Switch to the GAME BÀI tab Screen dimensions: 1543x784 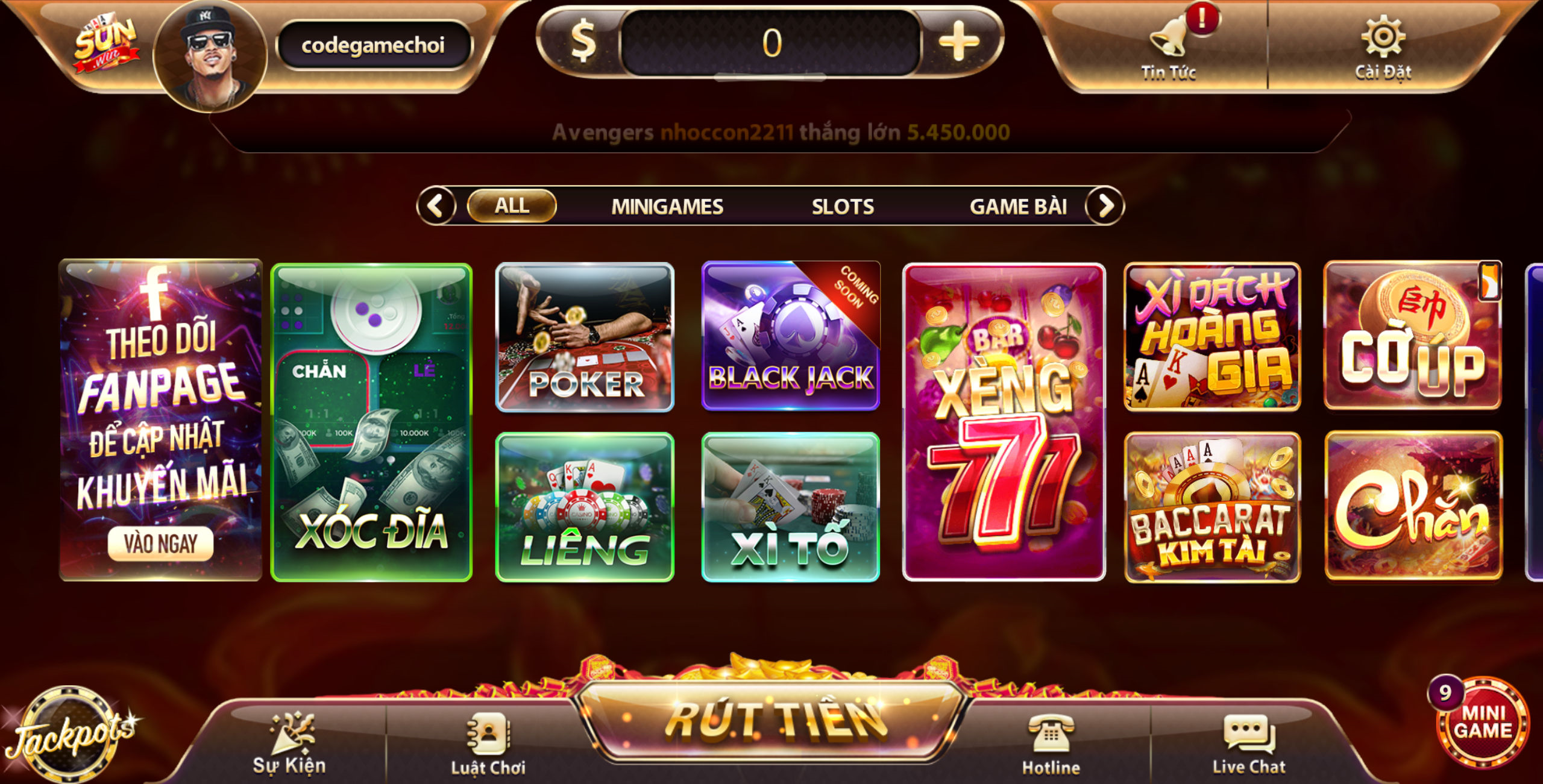pos(1018,207)
